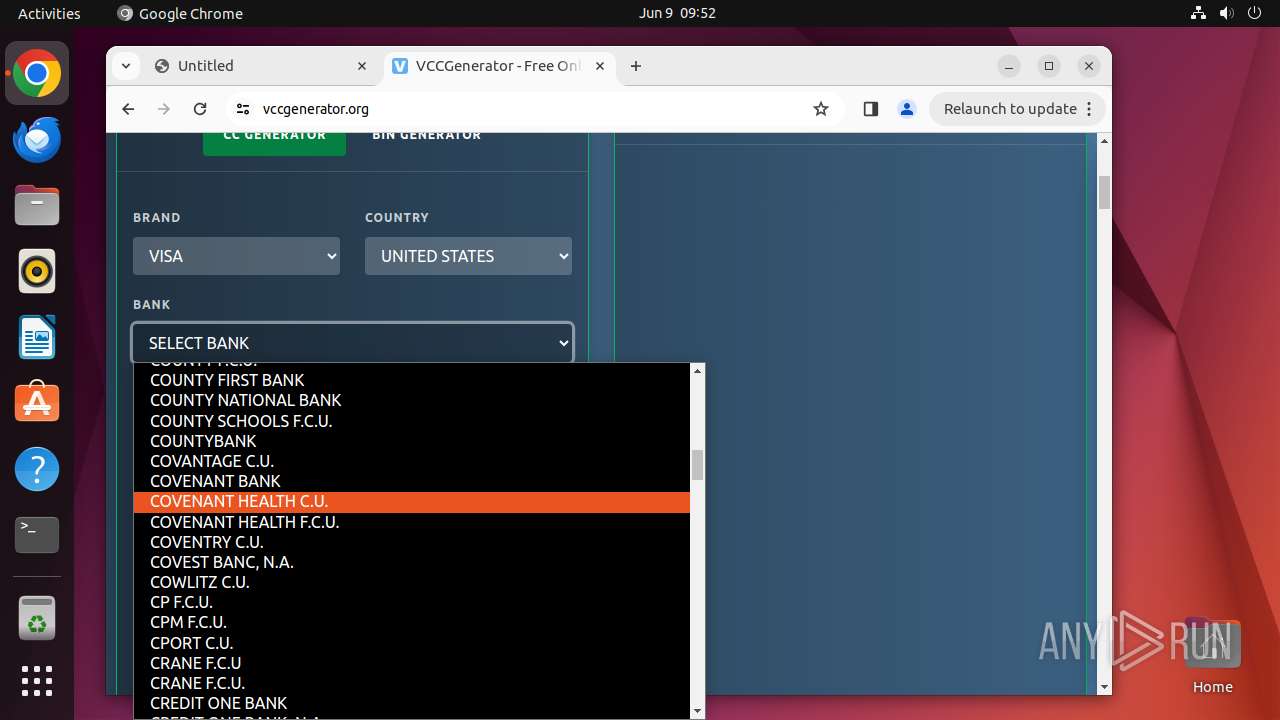Choose COVENTRY C.U. option
The width and height of the screenshot is (1280, 720).
tap(412, 542)
